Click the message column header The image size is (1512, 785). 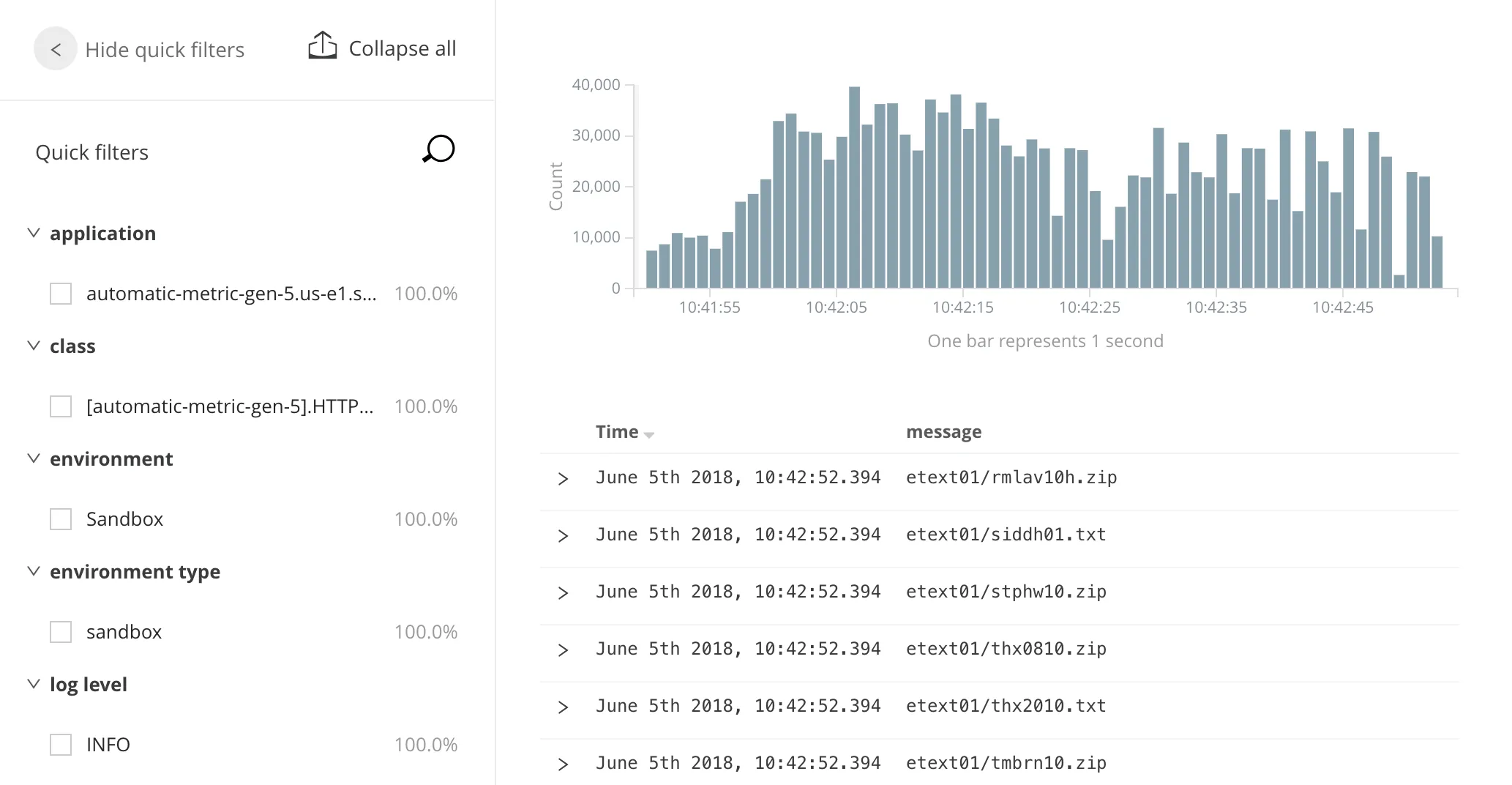[944, 432]
